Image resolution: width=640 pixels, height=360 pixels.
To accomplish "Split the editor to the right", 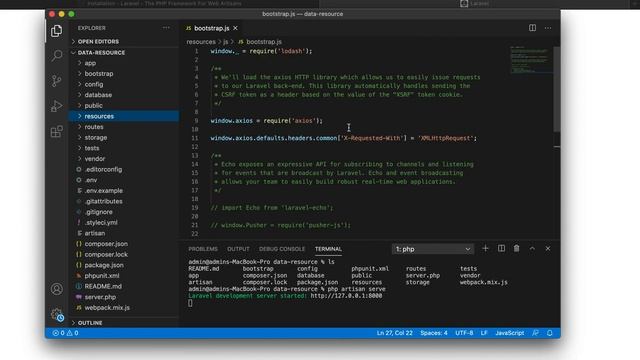I will coord(532,28).
